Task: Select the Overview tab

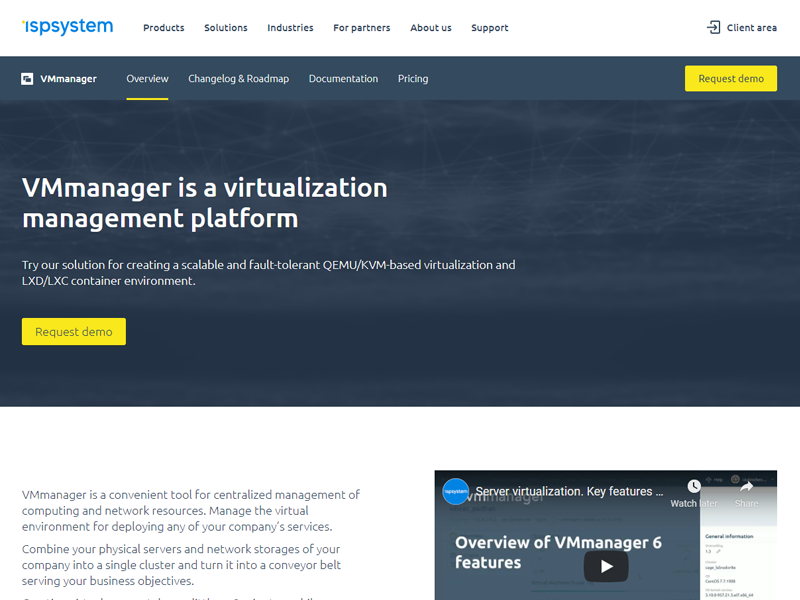Action: pos(147,79)
